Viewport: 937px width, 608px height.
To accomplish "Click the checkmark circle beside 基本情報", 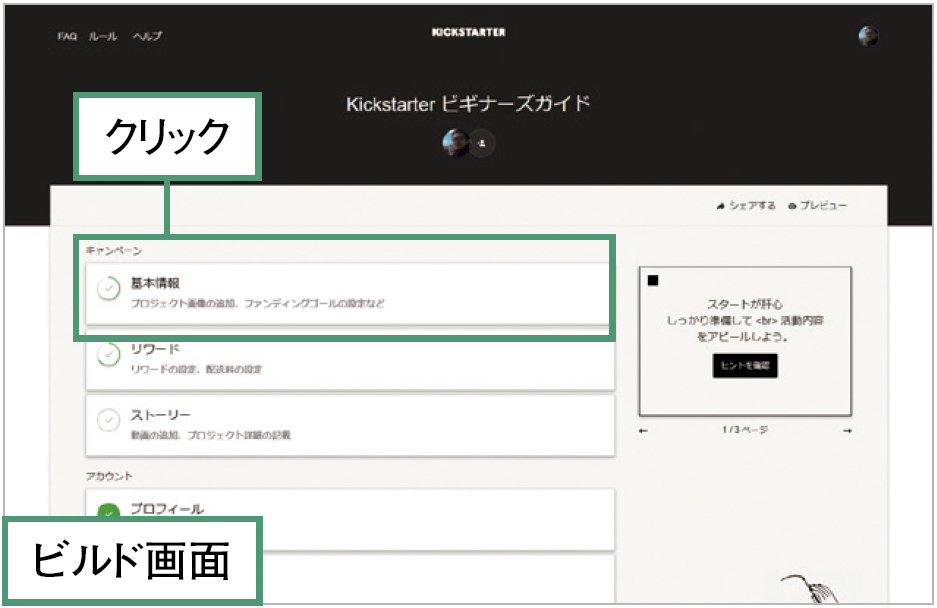I will coord(109,288).
